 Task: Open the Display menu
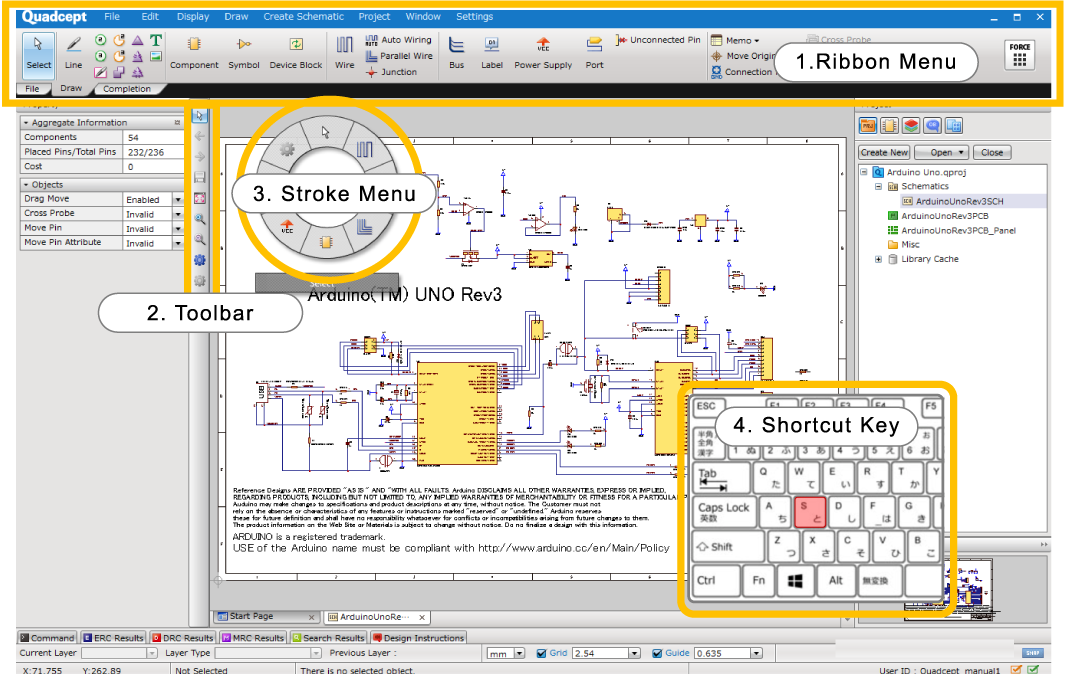pos(193,16)
